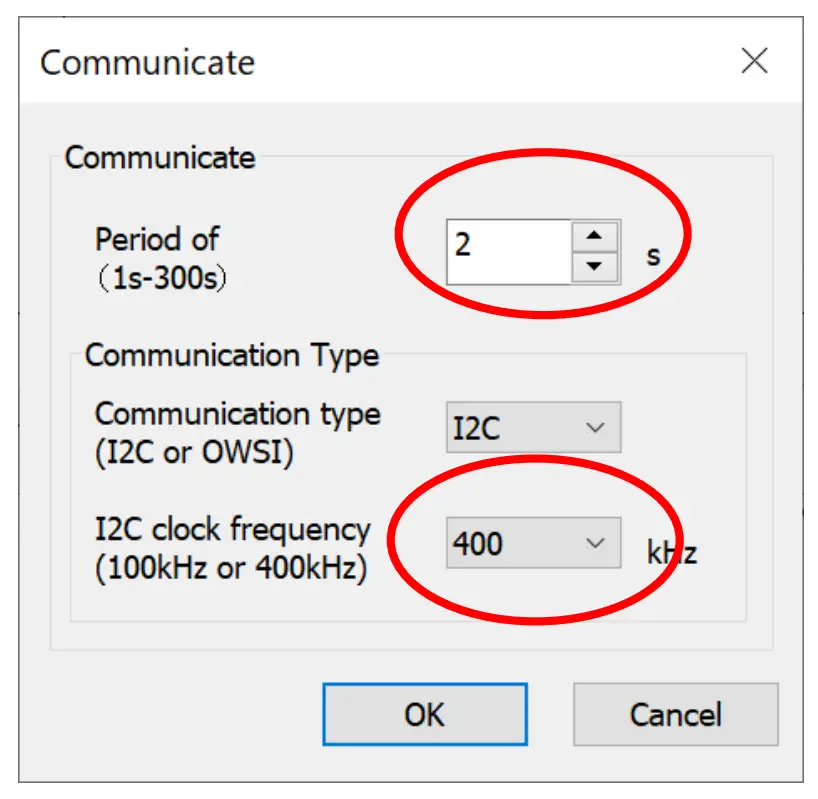Click Cancel to discard changes

coord(676,715)
